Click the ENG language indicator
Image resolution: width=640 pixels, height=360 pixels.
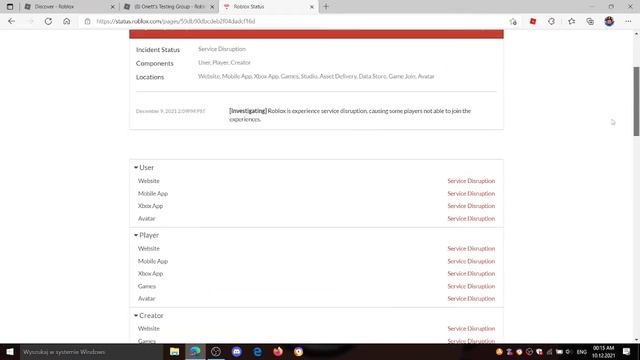click(x=581, y=351)
